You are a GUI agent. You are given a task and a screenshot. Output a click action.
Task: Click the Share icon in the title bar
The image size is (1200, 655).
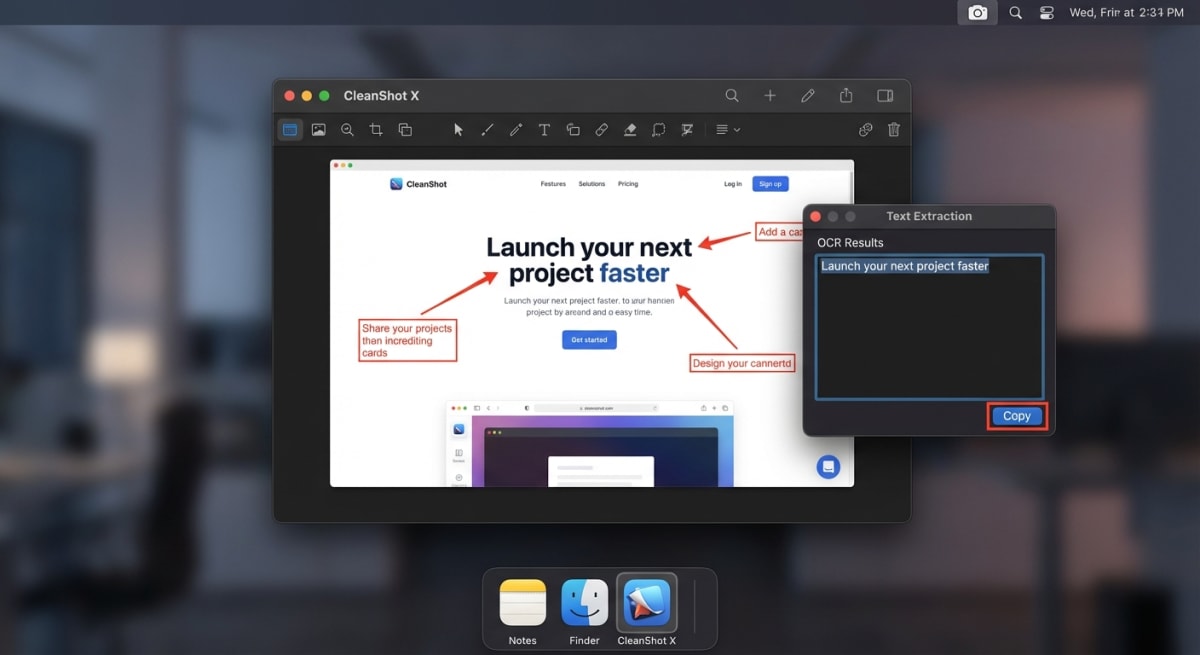(x=846, y=95)
